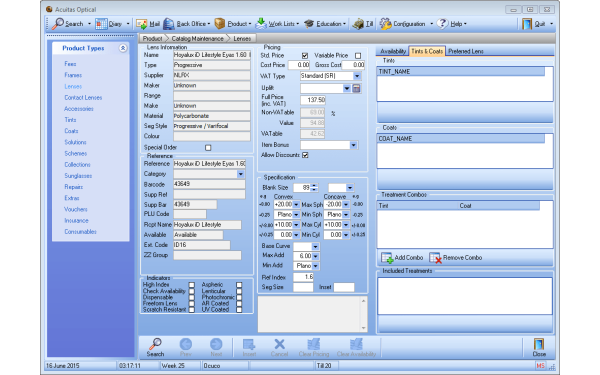Open the VAT Type dropdown

(357, 76)
